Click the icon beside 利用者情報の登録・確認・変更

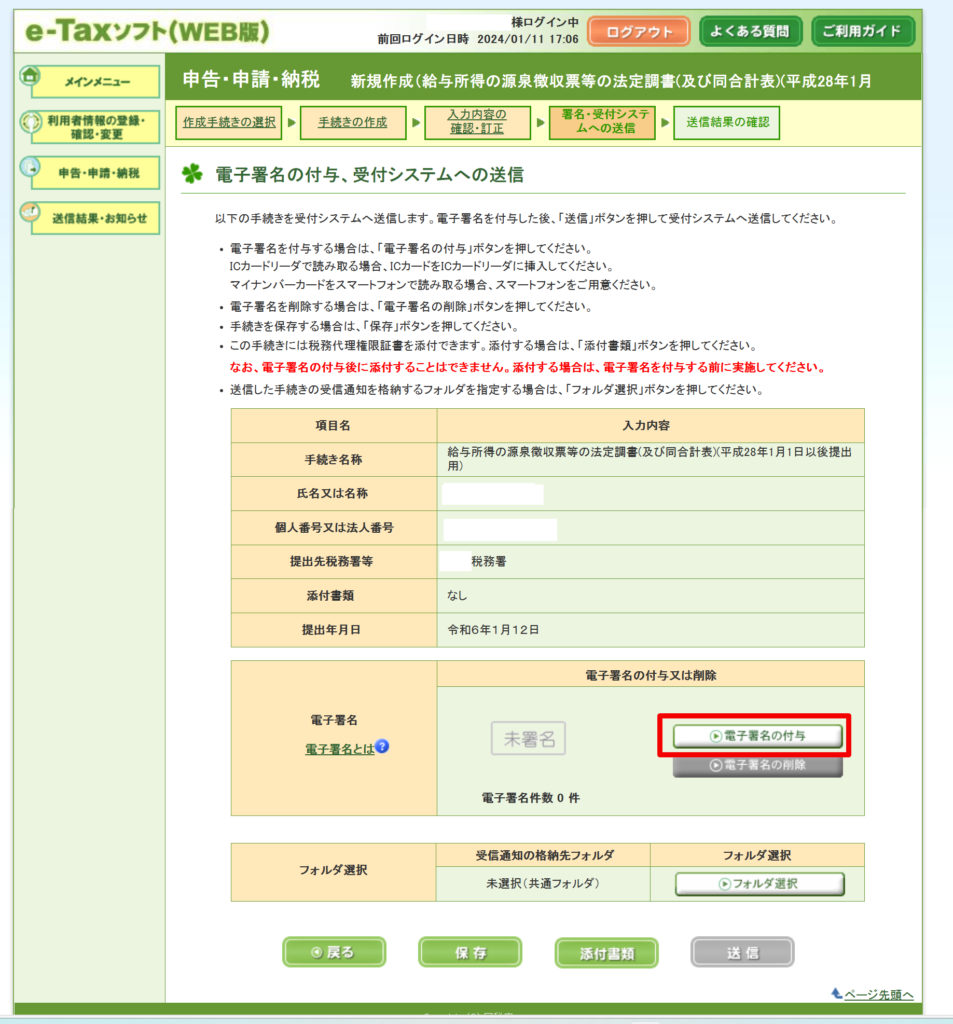30,123
